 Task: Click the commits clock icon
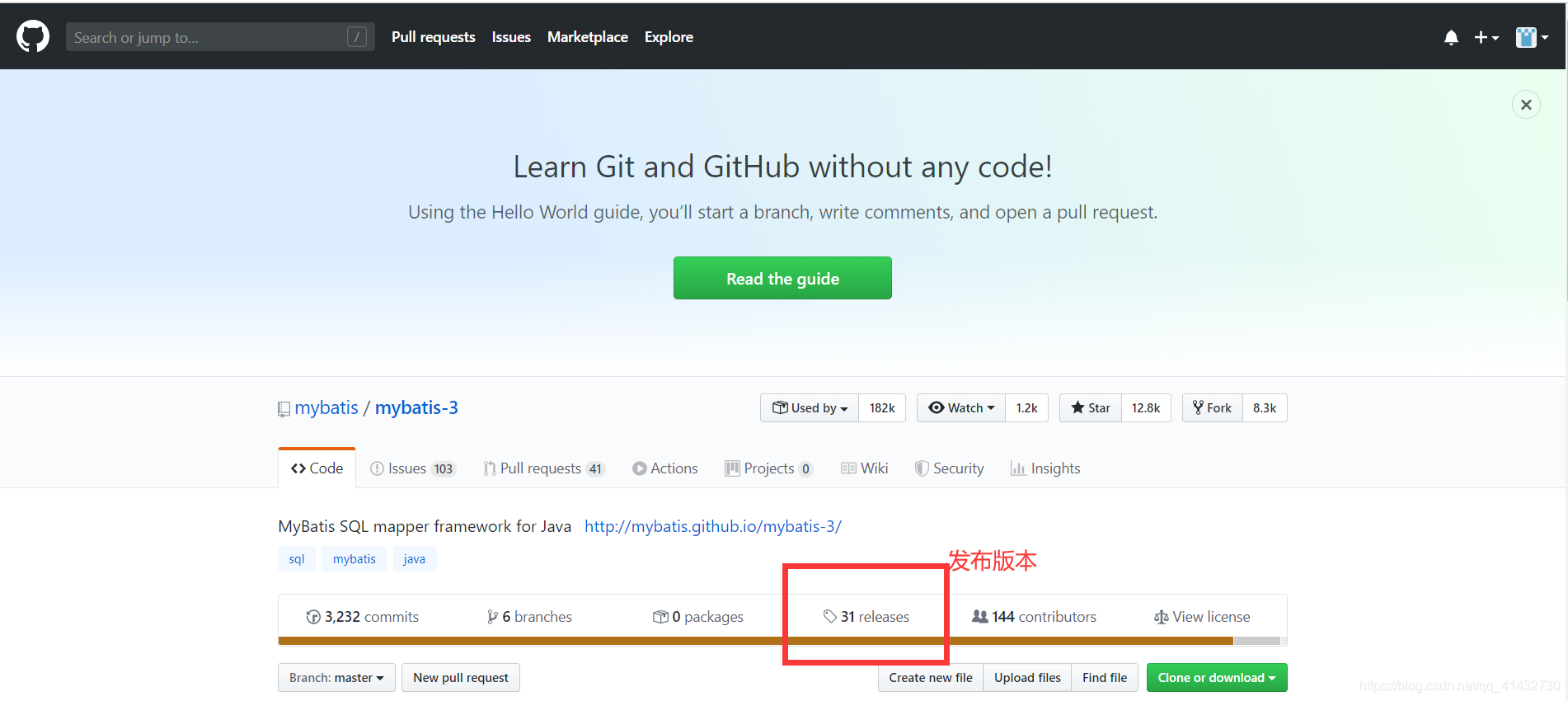click(x=313, y=617)
